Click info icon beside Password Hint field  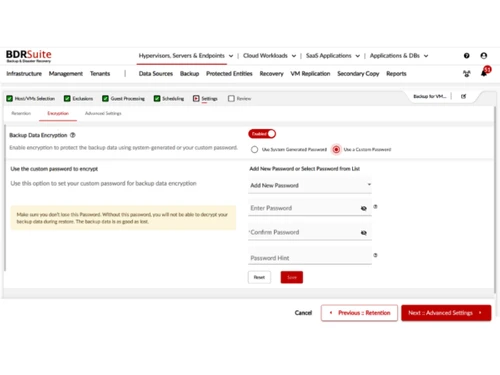375,255
